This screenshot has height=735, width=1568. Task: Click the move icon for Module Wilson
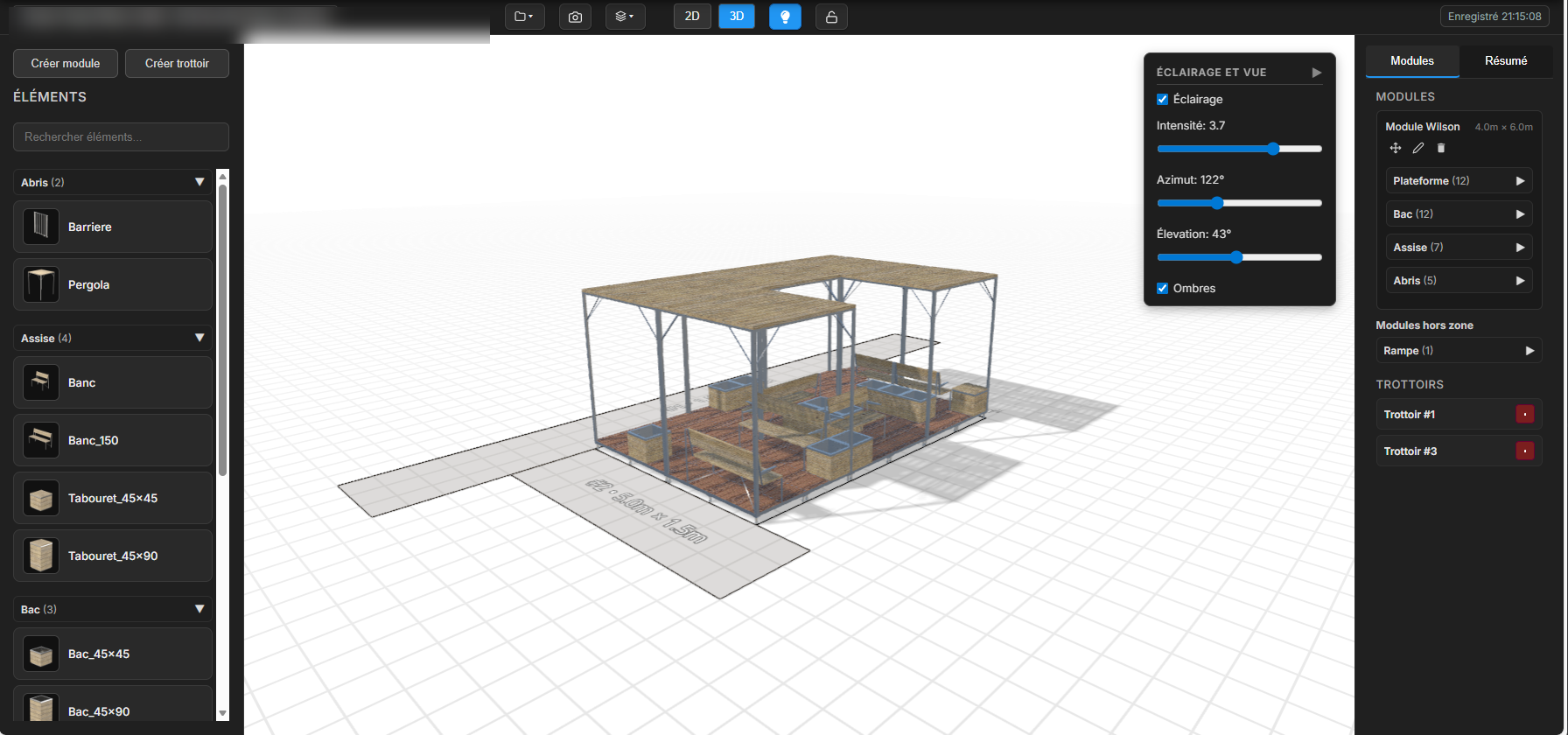click(x=1396, y=148)
